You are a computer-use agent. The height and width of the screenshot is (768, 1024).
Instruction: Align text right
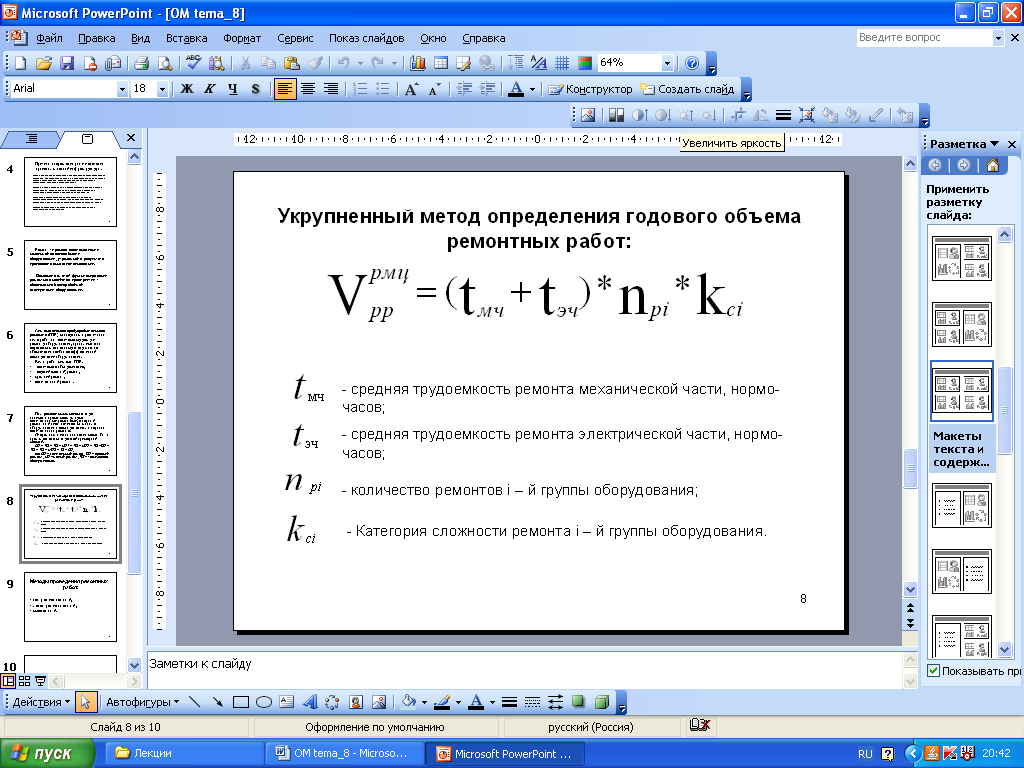(x=331, y=89)
